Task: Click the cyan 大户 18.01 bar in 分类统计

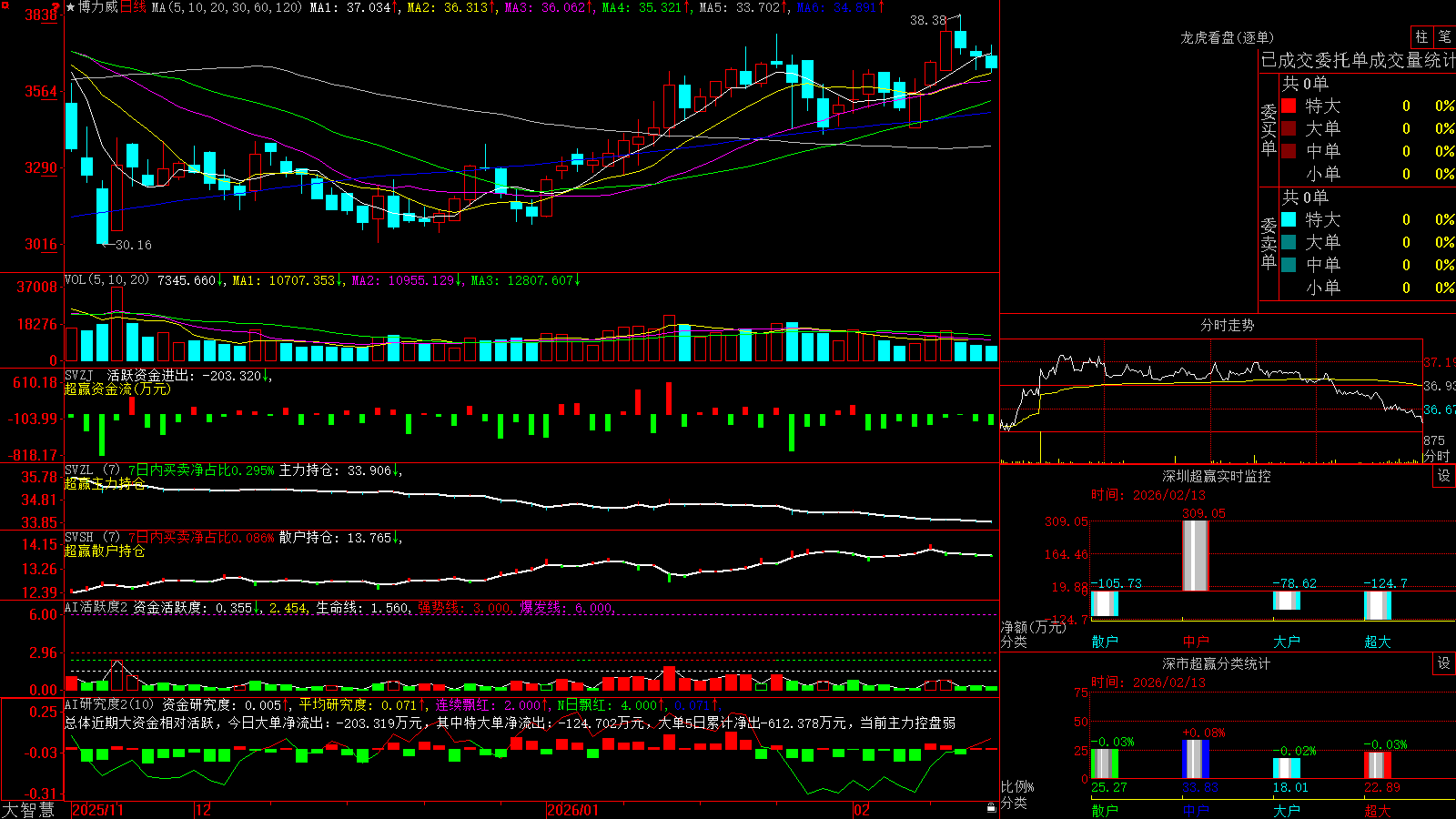Action: coord(1287,769)
